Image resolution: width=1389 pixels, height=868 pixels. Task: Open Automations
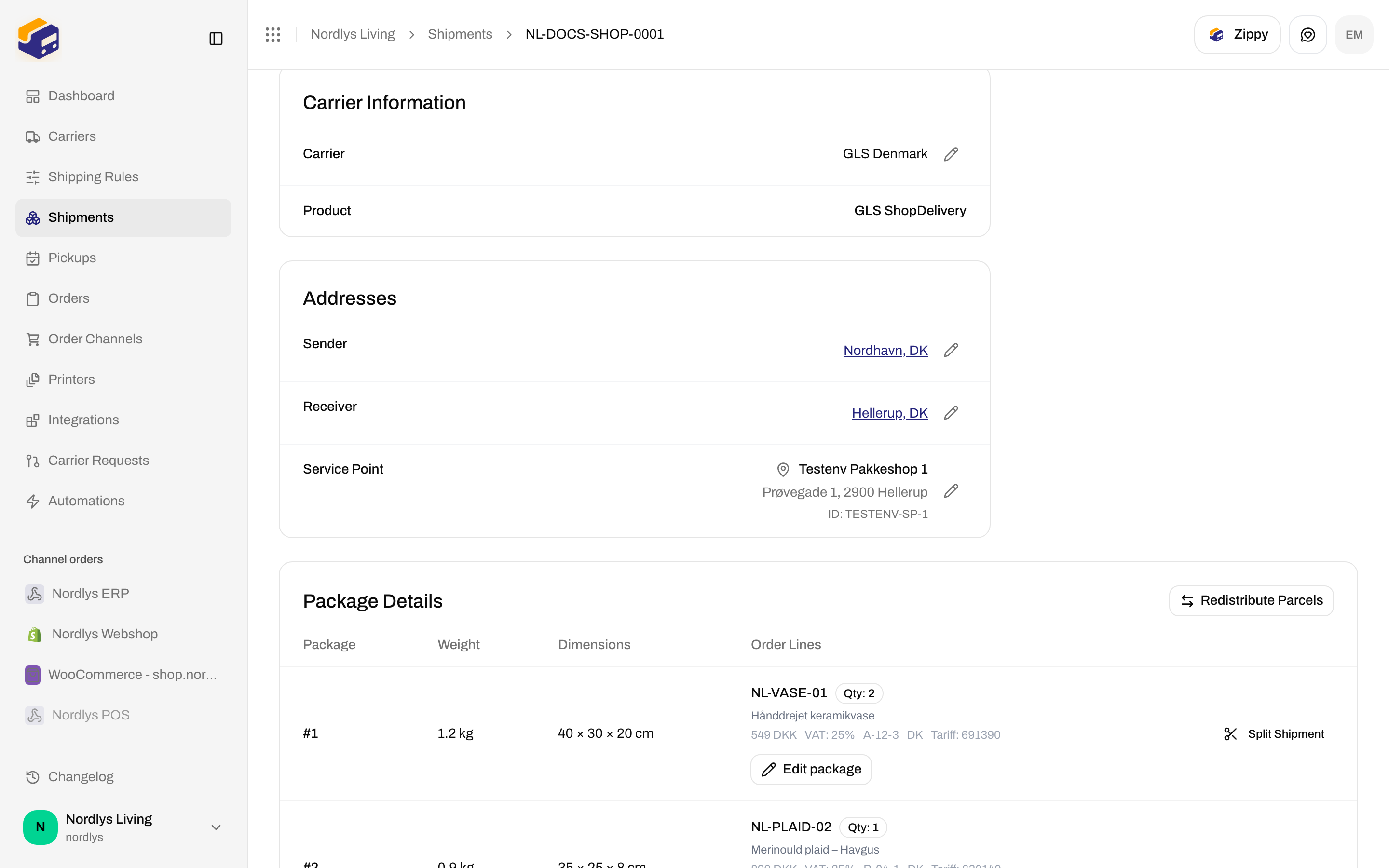click(x=123, y=501)
